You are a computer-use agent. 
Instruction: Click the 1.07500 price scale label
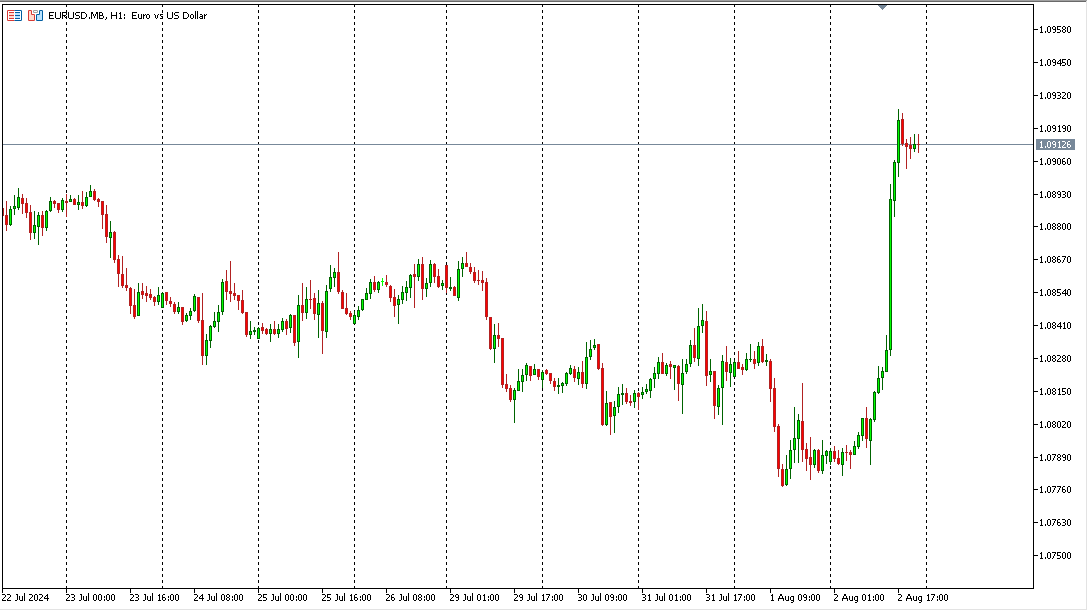click(x=1054, y=556)
